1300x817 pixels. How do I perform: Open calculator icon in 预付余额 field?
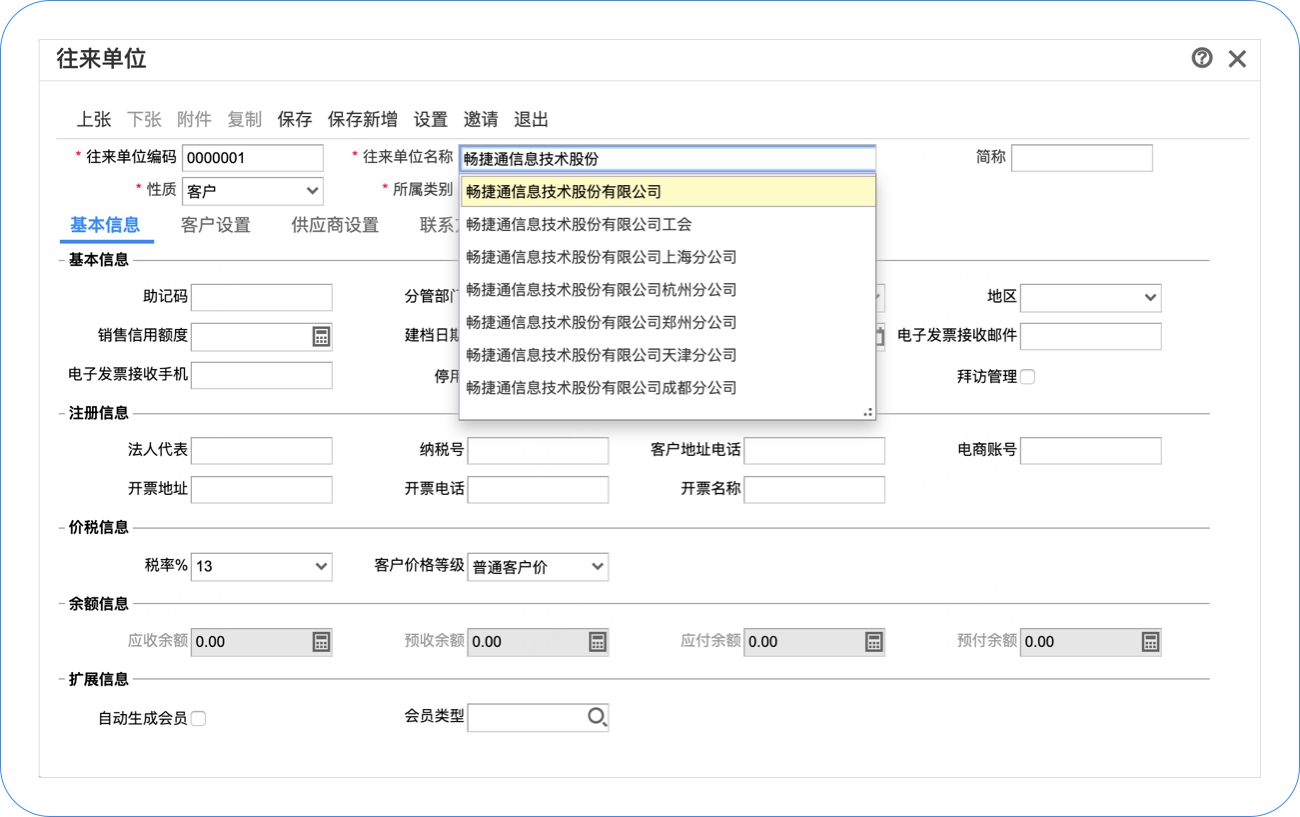coord(1150,642)
